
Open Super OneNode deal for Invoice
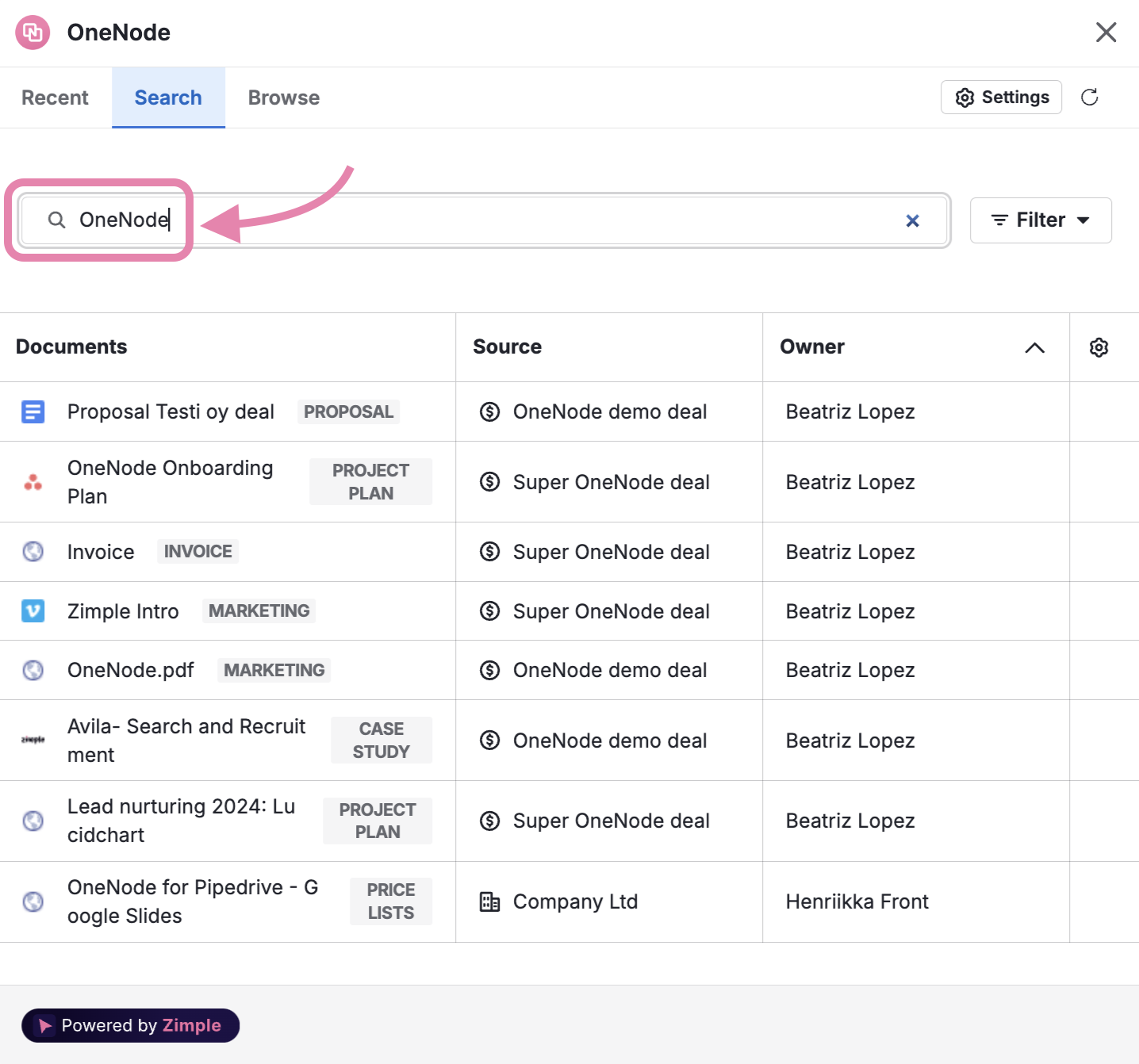(612, 552)
